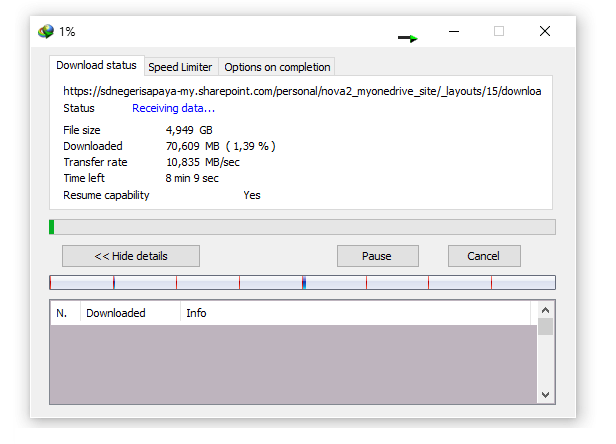Close the download progress window

[x=545, y=31]
